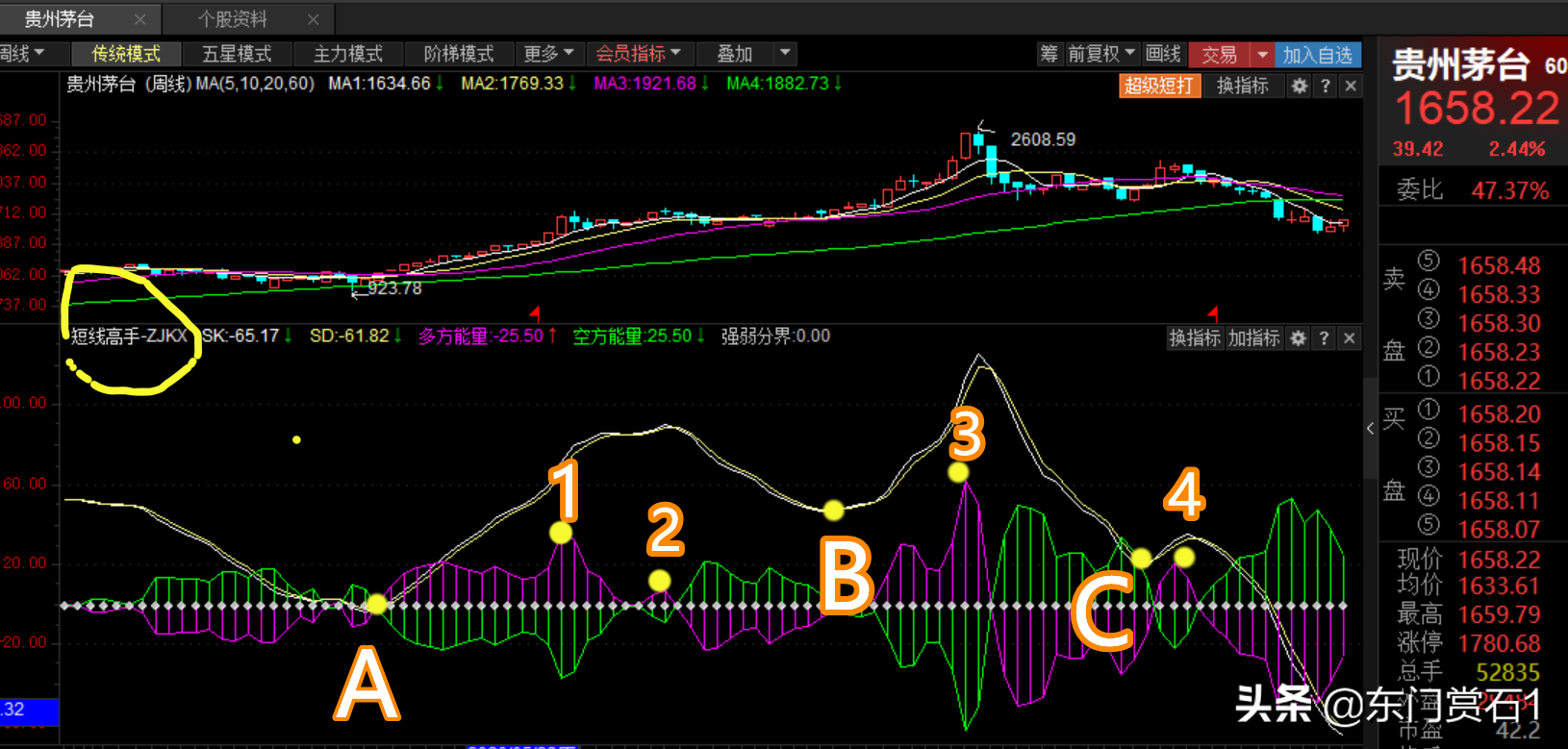Select 传统模式 chart mode

126,54
